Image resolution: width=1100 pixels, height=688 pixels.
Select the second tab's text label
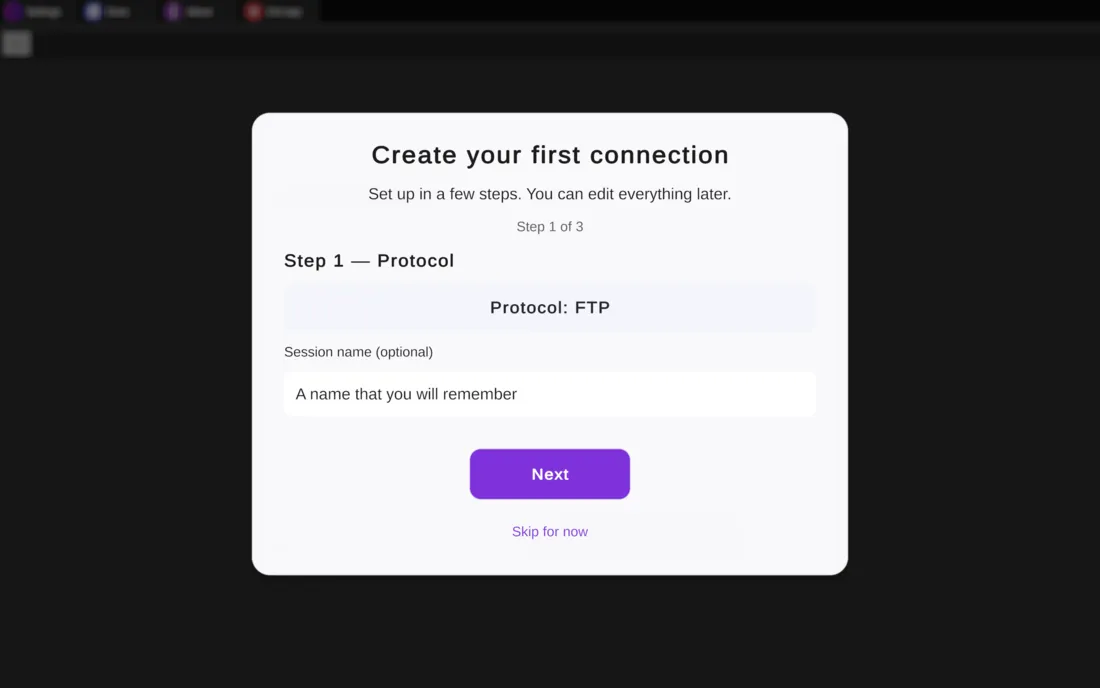click(x=117, y=12)
